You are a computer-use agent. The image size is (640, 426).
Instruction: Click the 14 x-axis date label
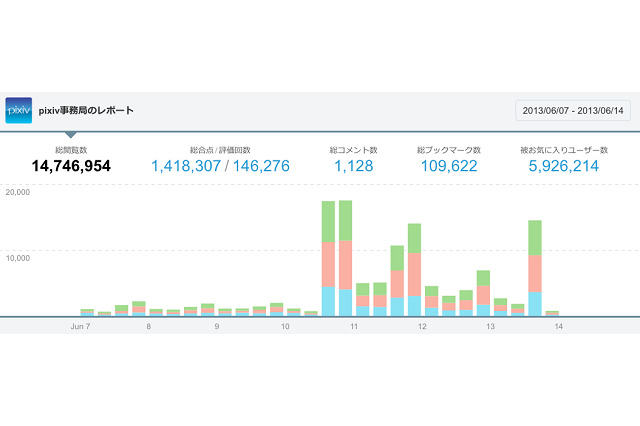point(558,326)
